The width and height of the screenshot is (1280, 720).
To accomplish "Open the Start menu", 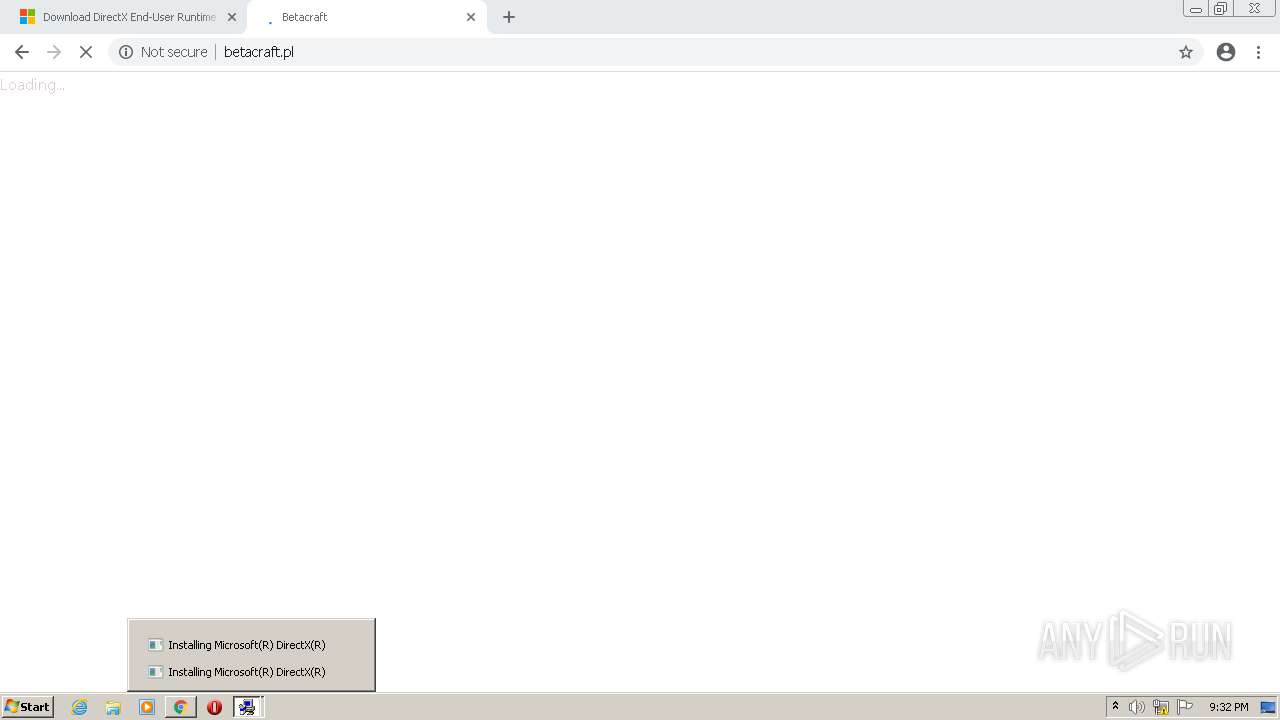I will 28,707.
